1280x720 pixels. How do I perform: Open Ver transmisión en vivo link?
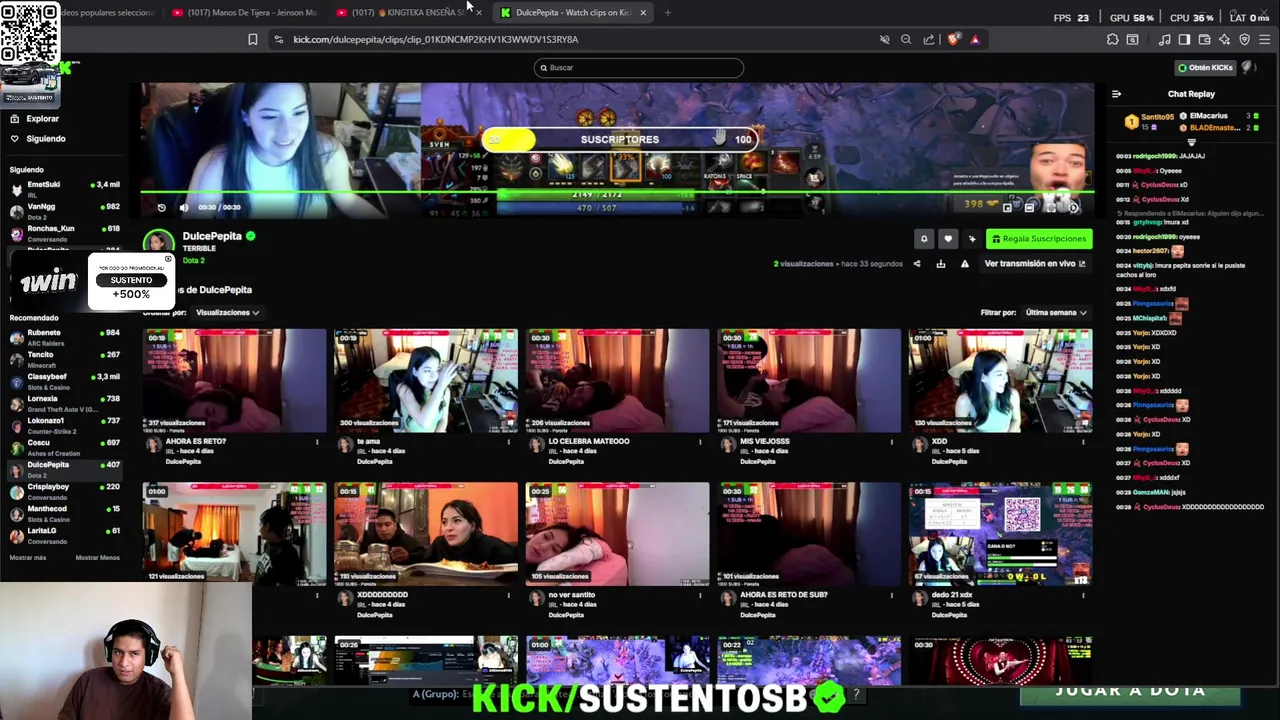[1035, 264]
